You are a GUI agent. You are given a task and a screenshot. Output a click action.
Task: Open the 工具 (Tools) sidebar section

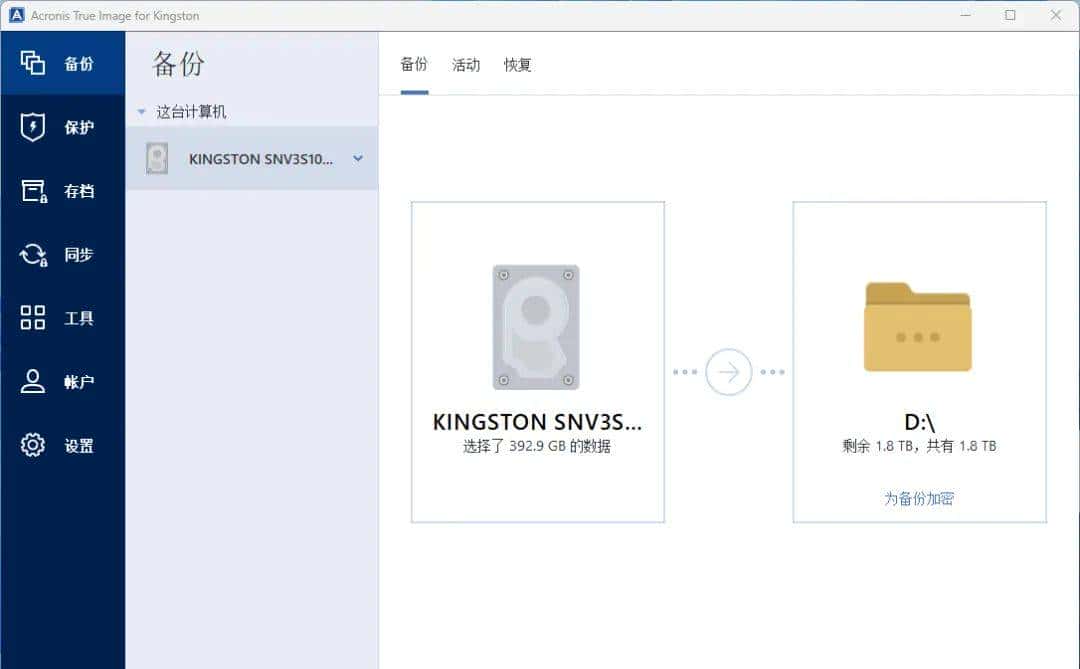click(x=63, y=318)
